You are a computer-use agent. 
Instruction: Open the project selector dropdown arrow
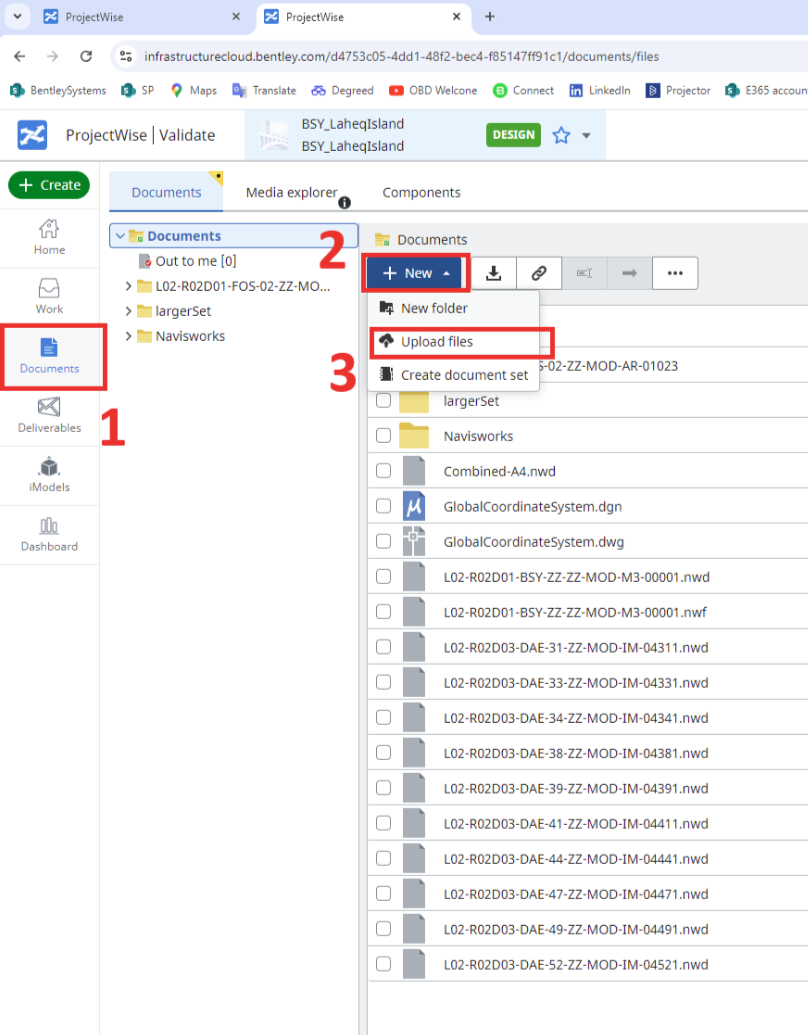coord(586,135)
